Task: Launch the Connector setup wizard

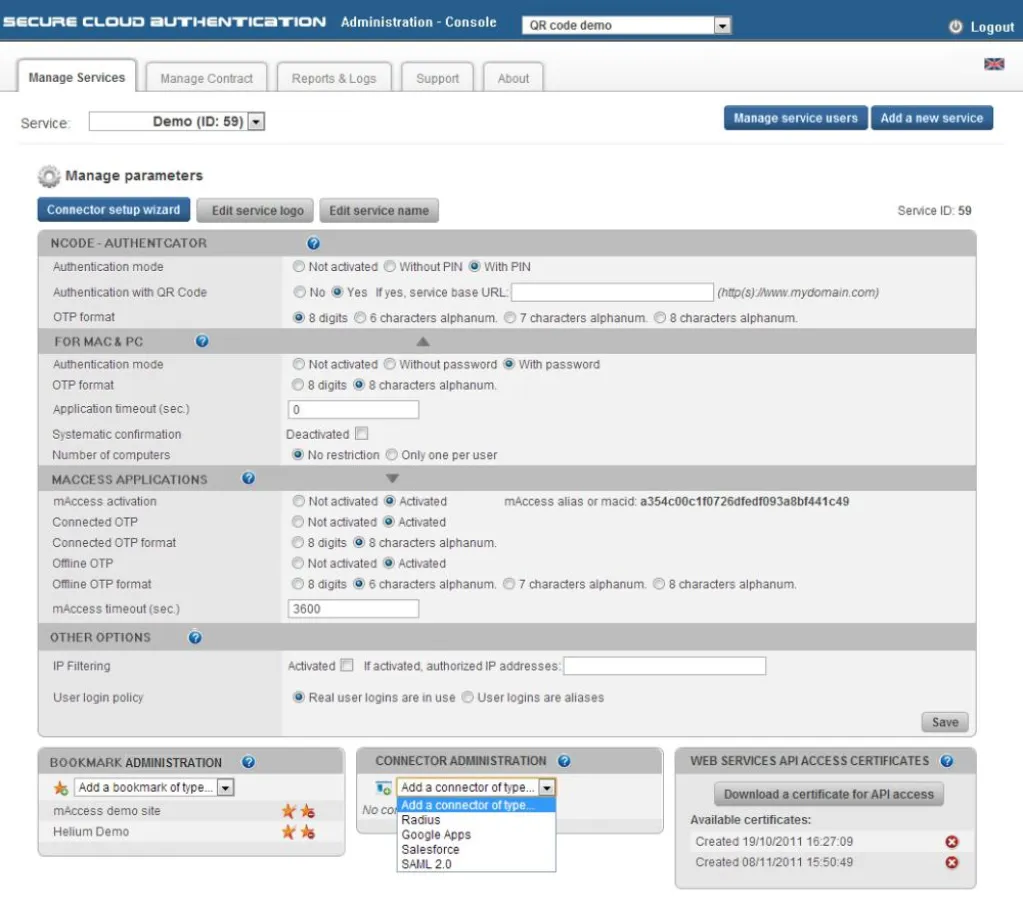Action: pos(113,209)
